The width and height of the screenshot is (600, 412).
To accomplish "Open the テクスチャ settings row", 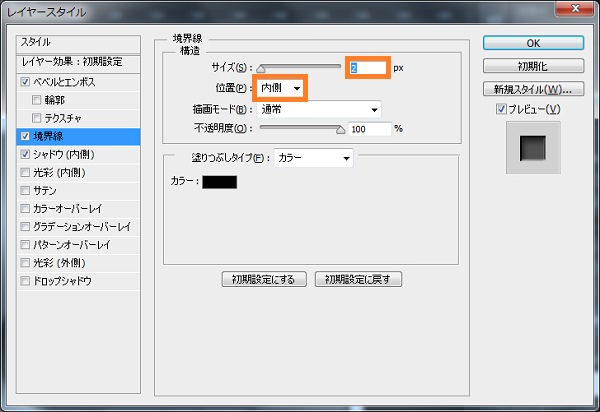I will (78, 118).
